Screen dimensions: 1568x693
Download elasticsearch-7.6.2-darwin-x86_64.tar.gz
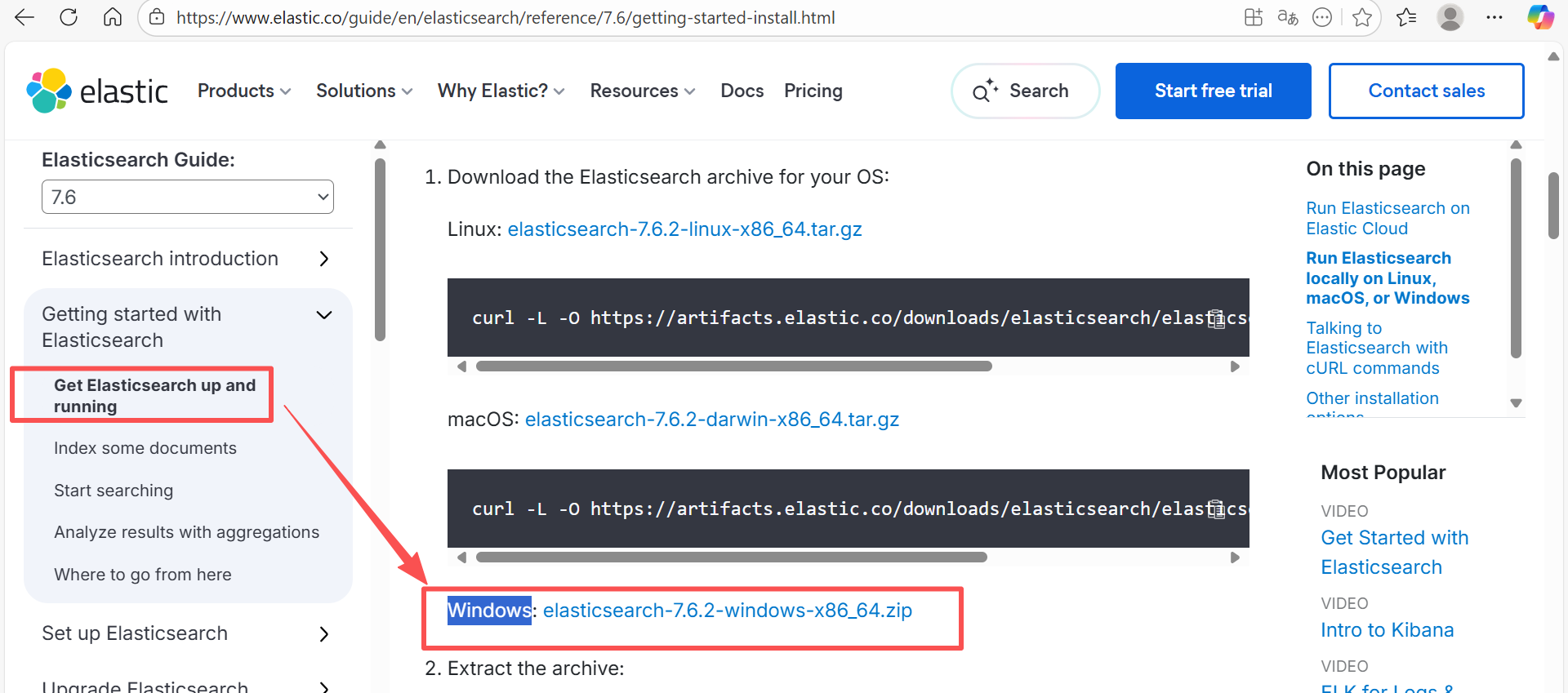point(712,420)
